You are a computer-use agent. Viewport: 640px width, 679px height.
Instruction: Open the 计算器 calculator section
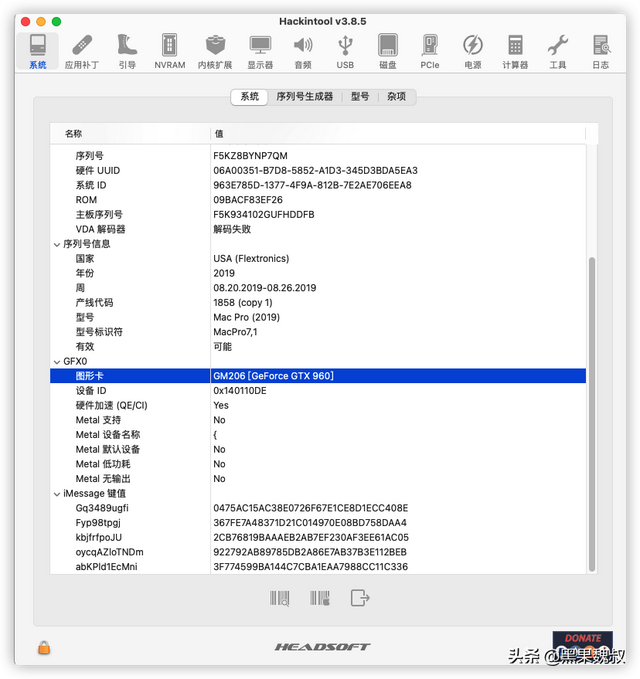pyautogui.click(x=515, y=51)
